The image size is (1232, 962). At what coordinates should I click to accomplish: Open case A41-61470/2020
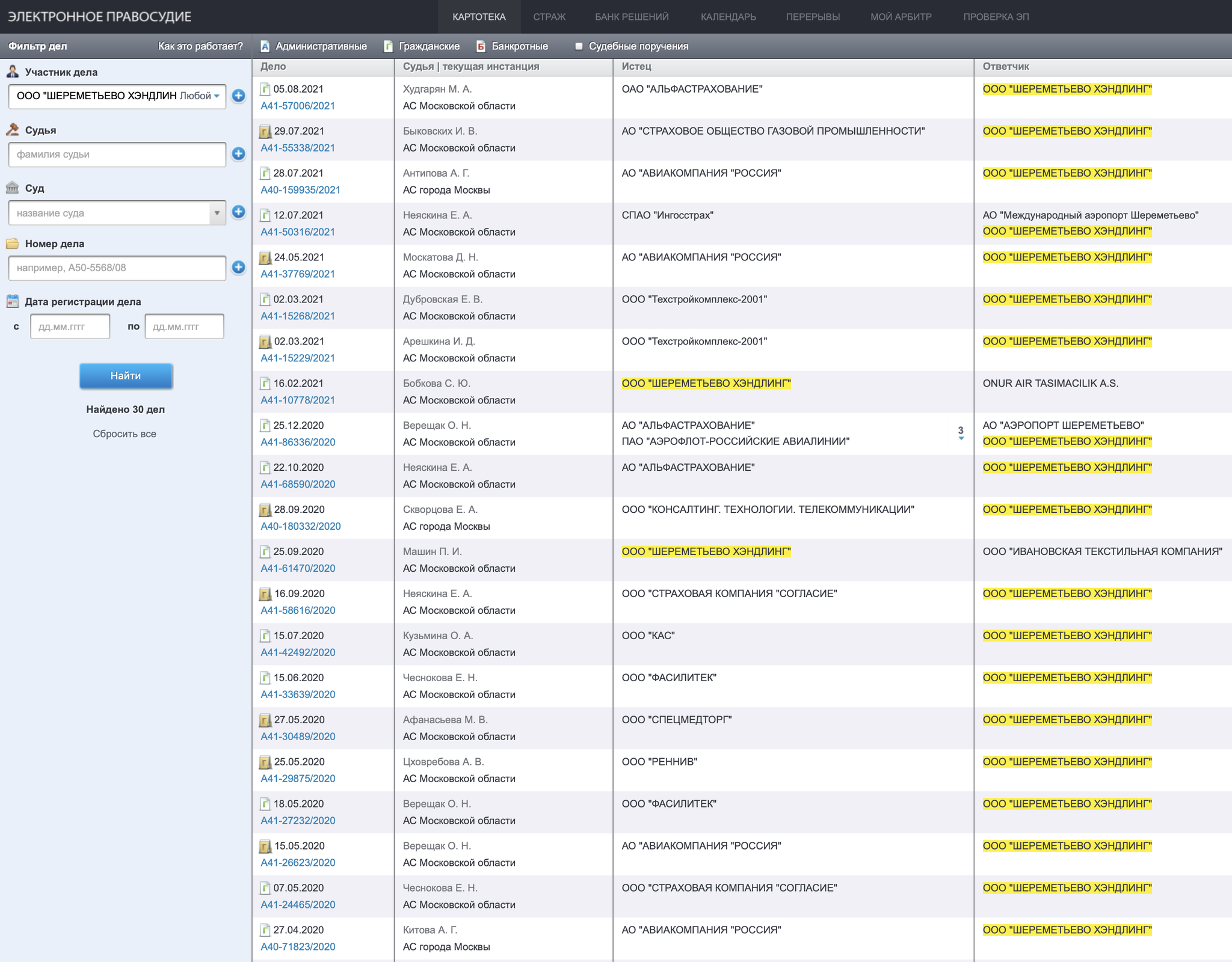(x=298, y=568)
